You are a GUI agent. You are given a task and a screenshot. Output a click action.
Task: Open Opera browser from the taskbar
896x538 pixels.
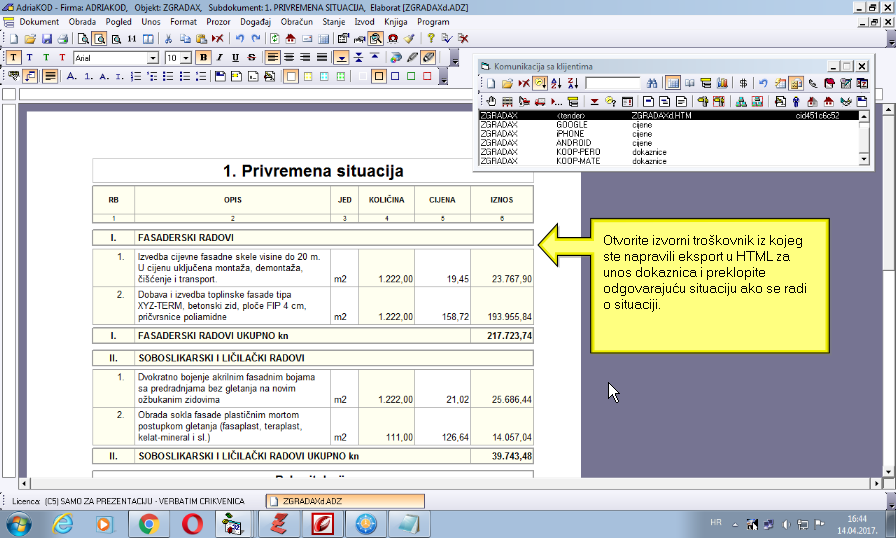pyautogui.click(x=192, y=524)
